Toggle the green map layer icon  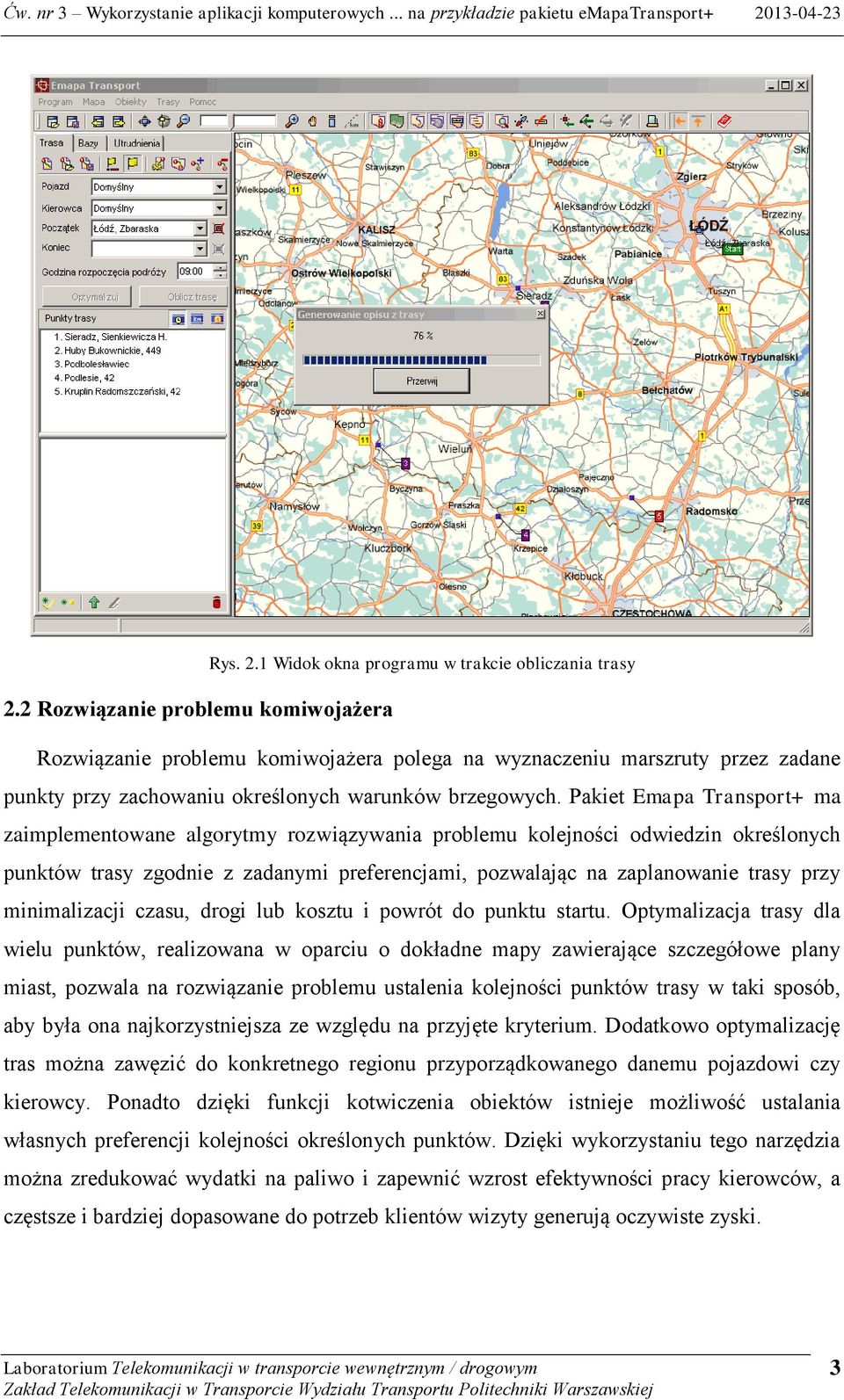coord(397,121)
